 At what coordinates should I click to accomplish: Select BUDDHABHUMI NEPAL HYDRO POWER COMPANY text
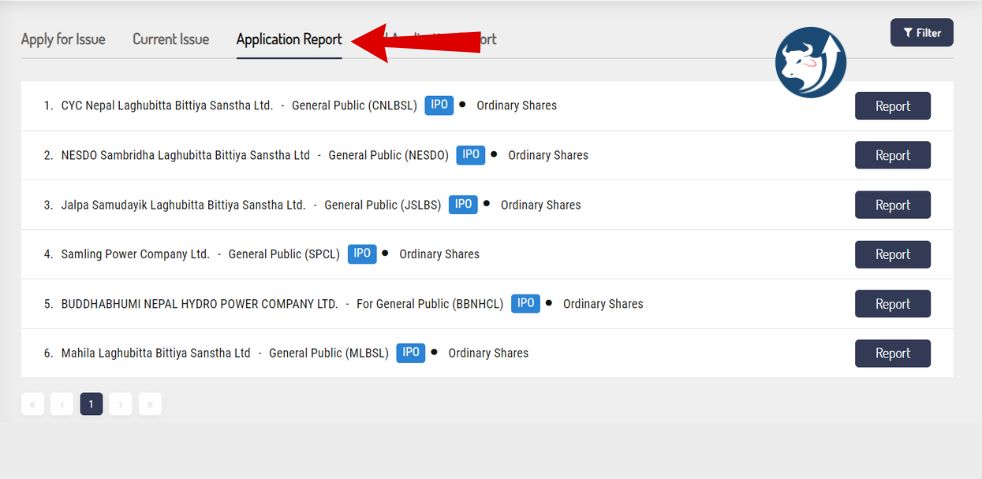click(x=199, y=304)
